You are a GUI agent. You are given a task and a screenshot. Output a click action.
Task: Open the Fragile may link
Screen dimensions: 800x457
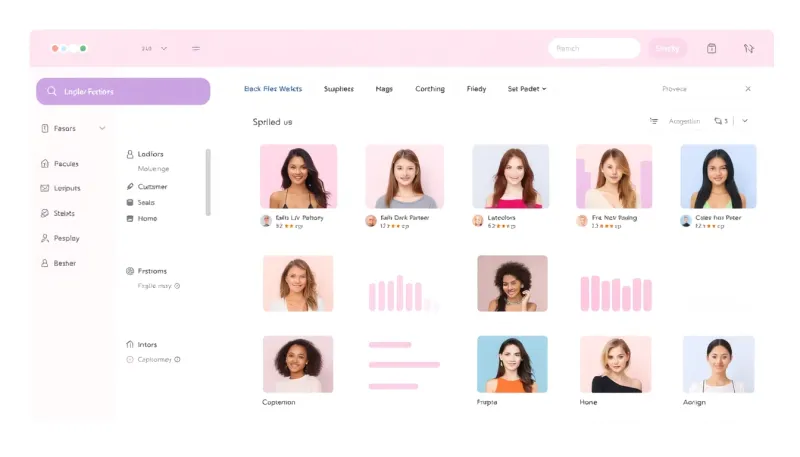pos(154,286)
